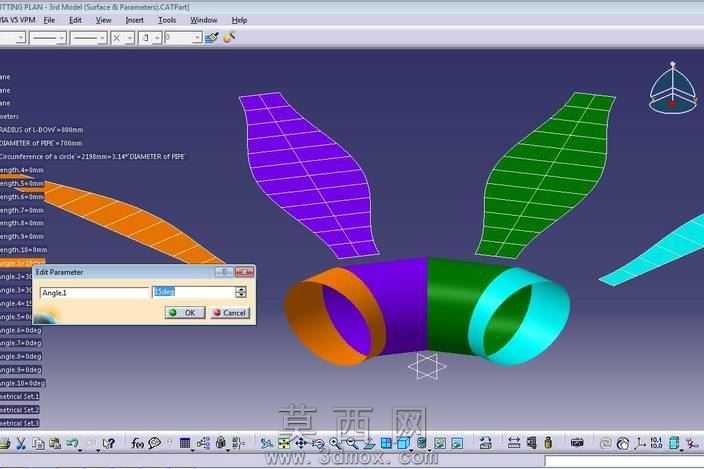Open the Tools menu

pos(167,20)
